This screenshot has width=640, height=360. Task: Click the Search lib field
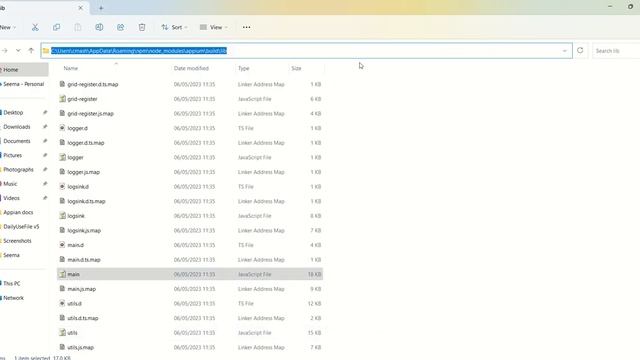click(616, 51)
